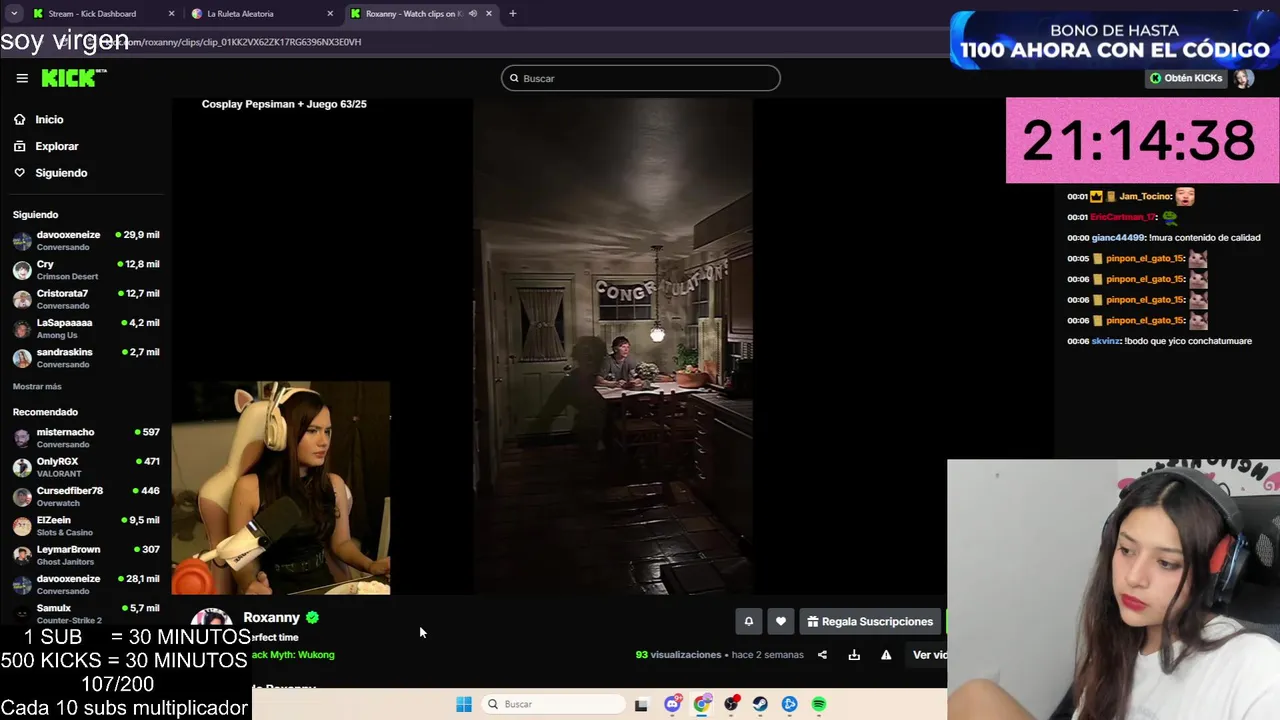Screen dimensions: 1280x720
Task: Share the clip via share icon
Action: 822,655
